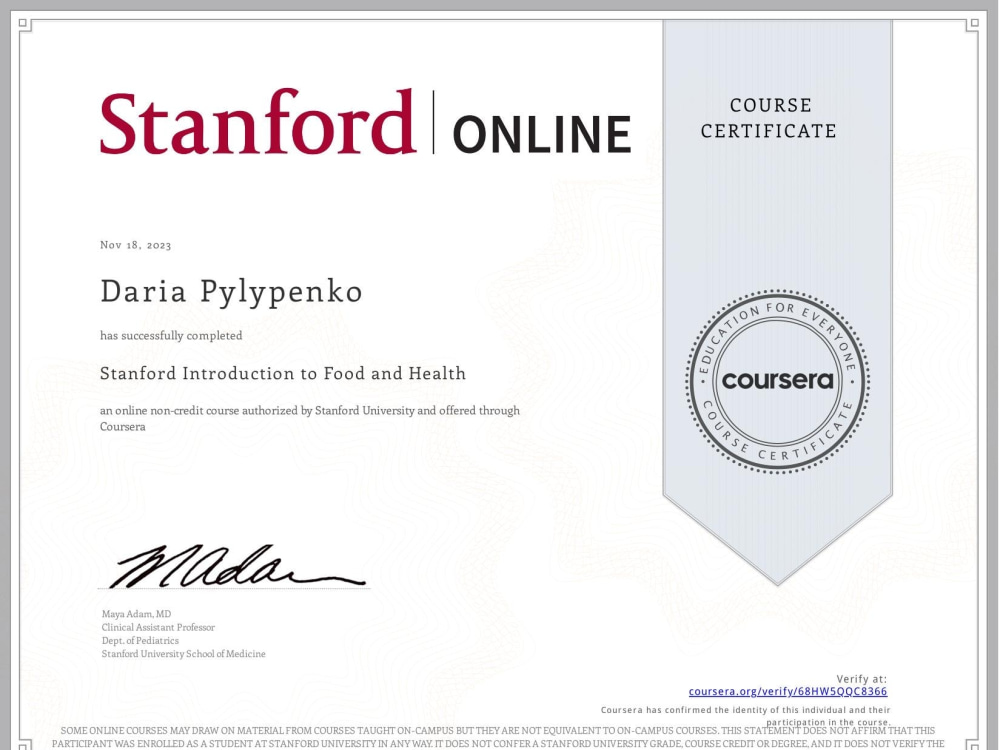Click the 'Clinical Assistant Professor' line
Viewport: 1000px width, 750px height.
click(158, 627)
